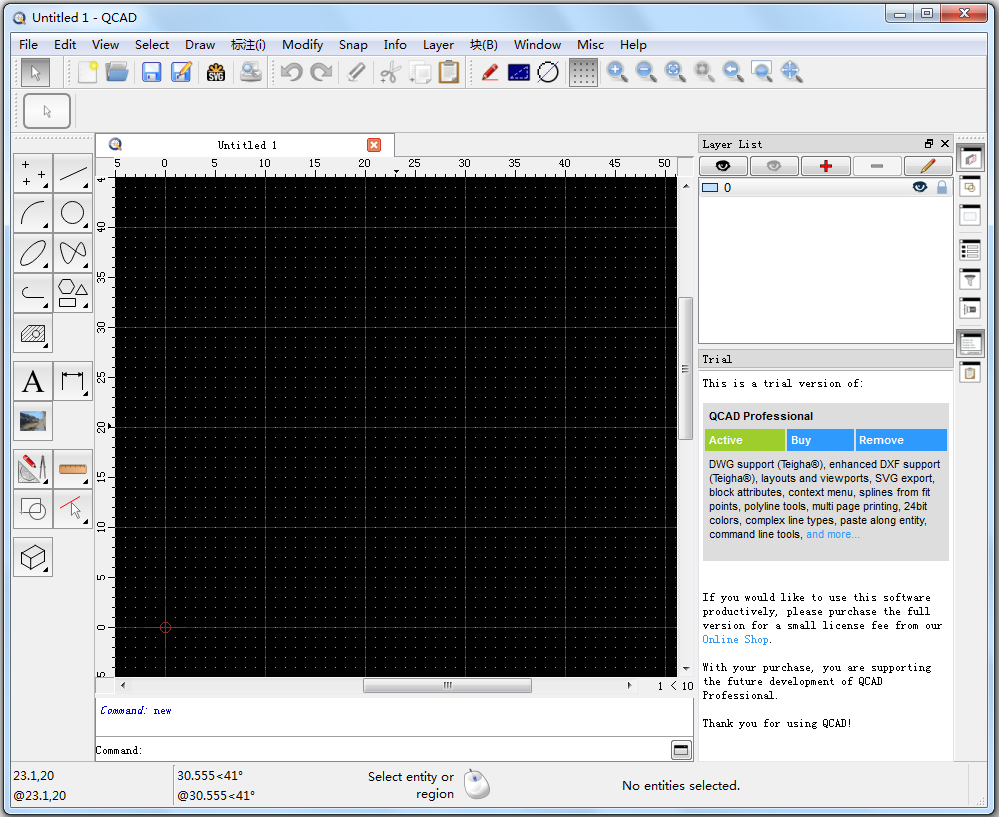
Task: Toggle visibility of layer 0
Action: tap(919, 187)
